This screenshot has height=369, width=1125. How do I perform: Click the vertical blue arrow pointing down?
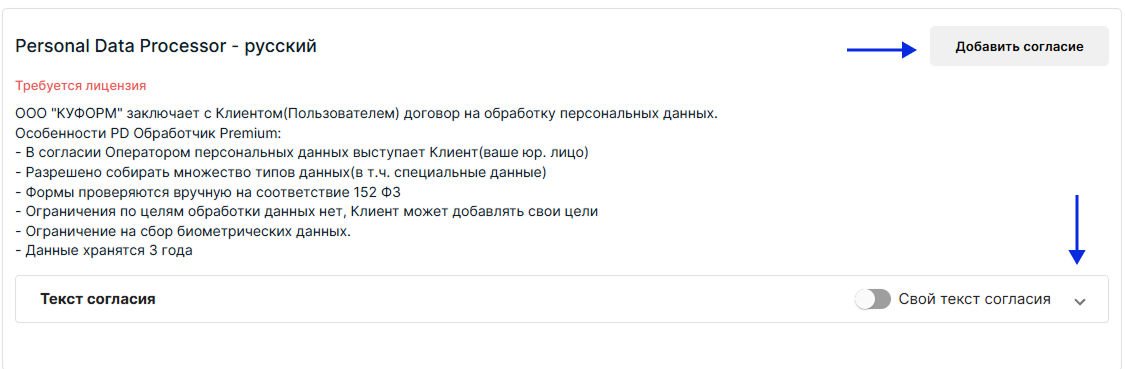(x=1076, y=230)
